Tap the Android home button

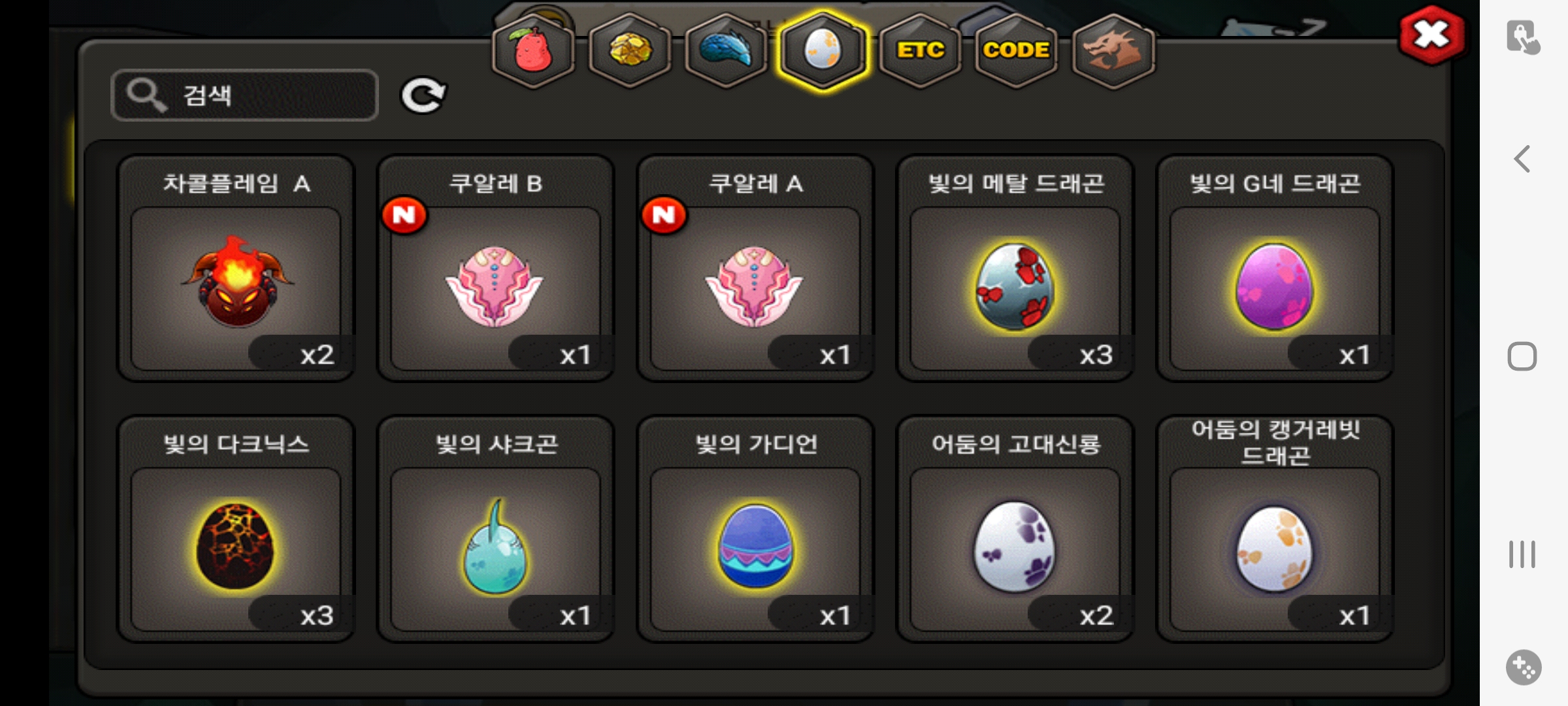[1522, 356]
